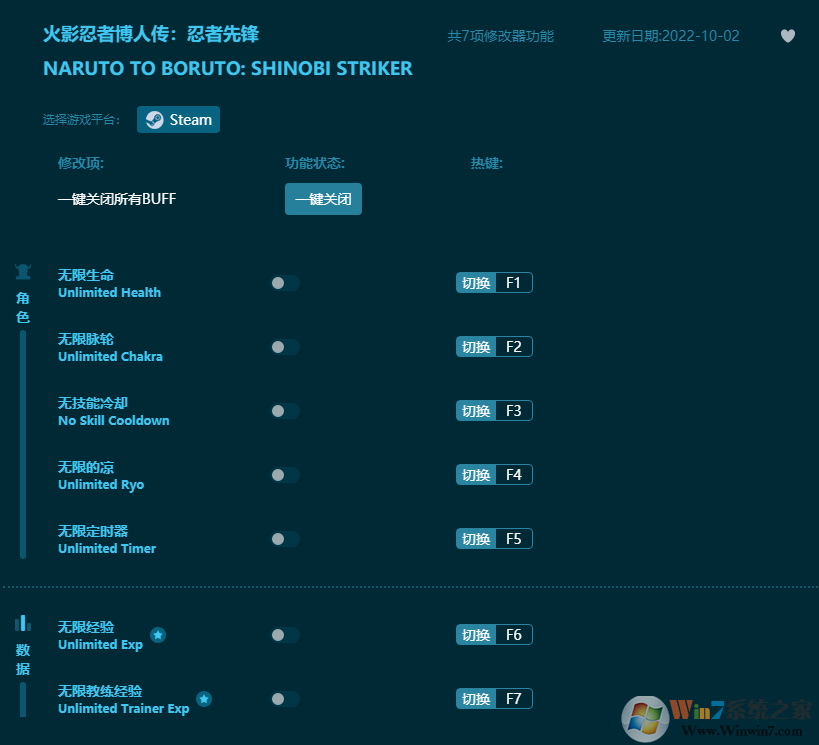Click the 角色 section label

click(x=23, y=308)
